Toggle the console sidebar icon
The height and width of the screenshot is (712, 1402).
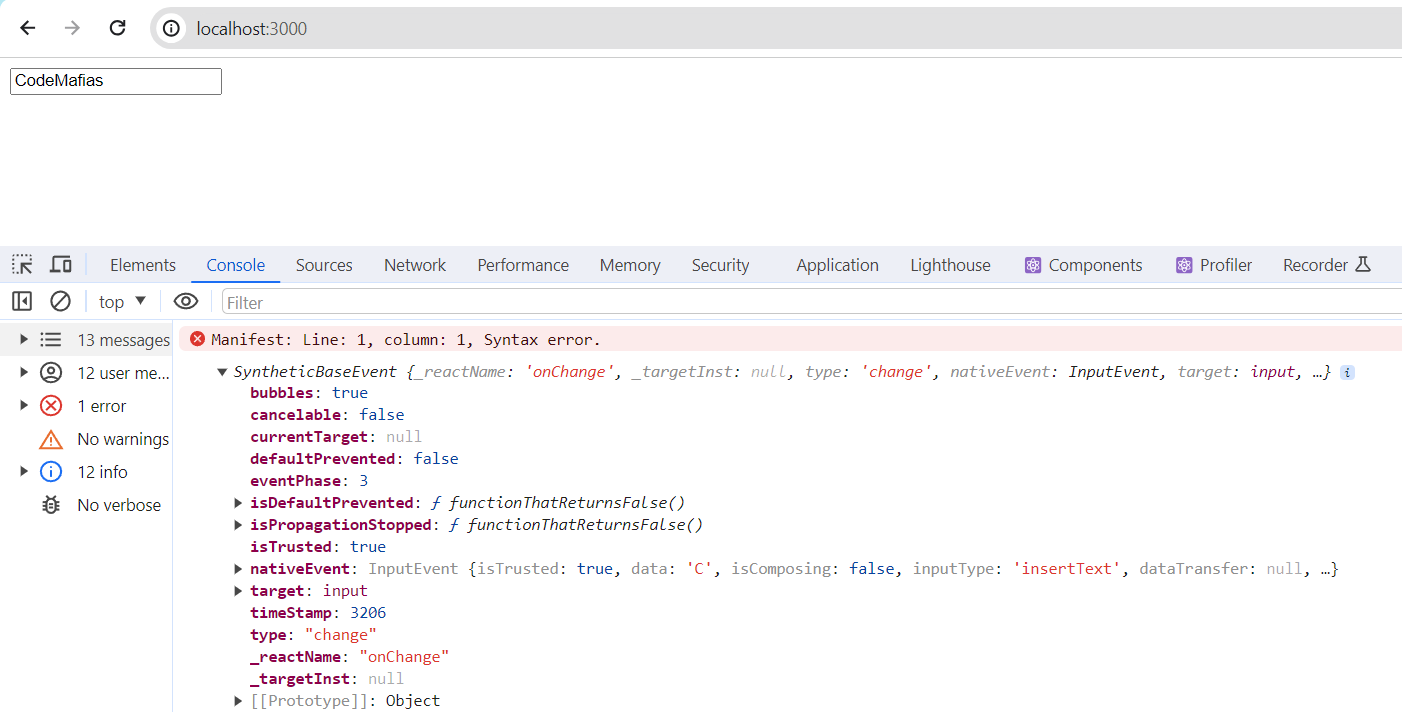pyautogui.click(x=22, y=301)
